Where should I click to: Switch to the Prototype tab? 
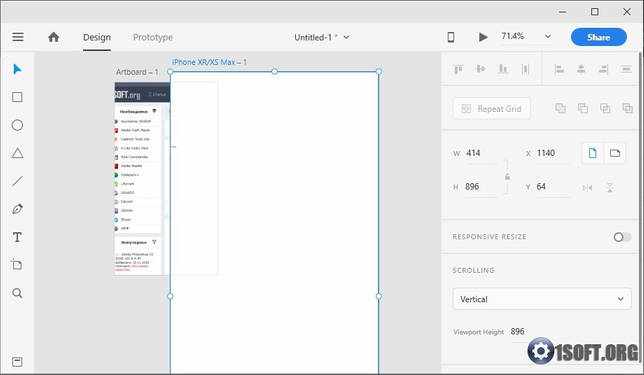[153, 37]
